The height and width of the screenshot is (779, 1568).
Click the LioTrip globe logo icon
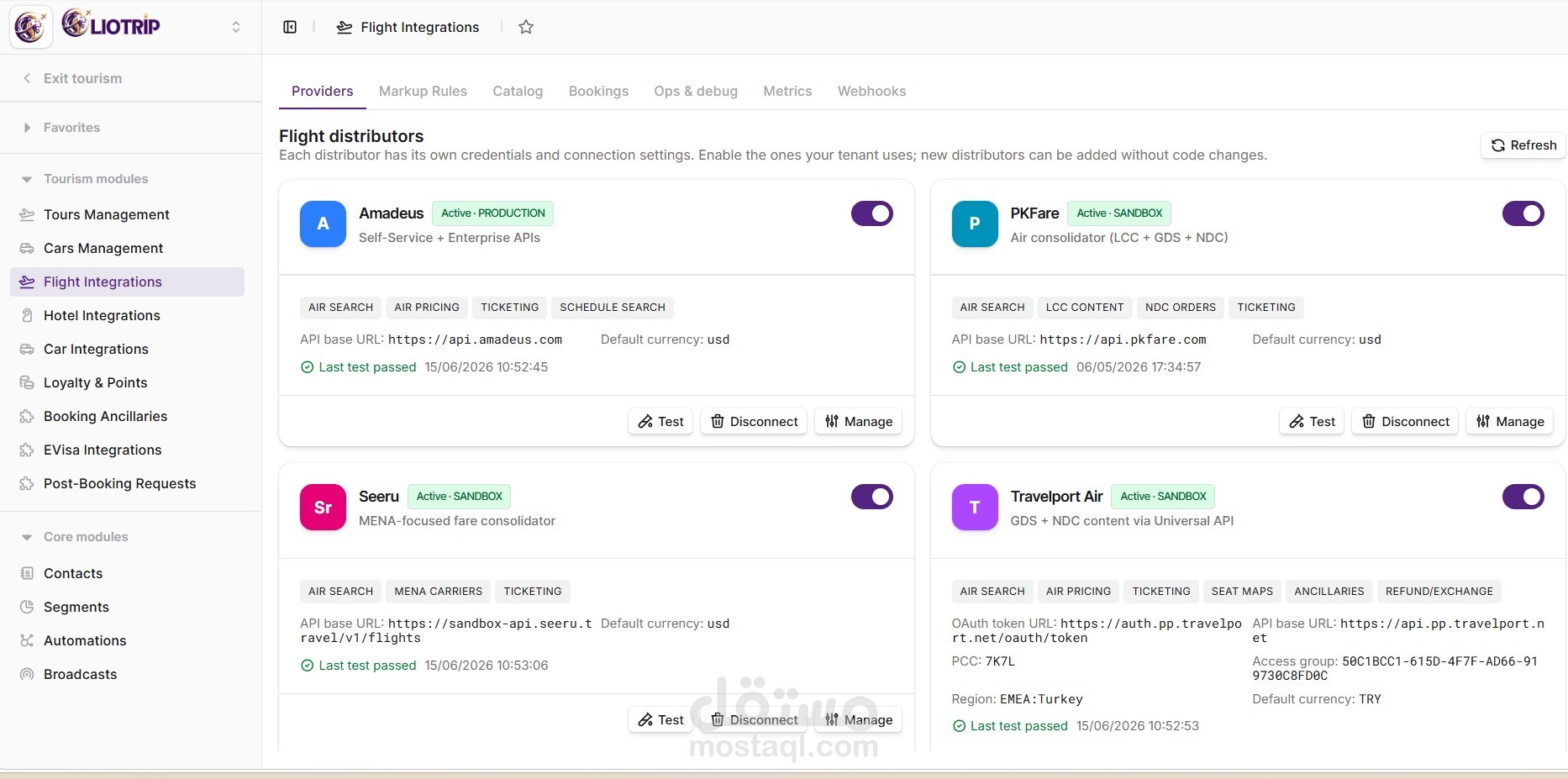(x=31, y=27)
